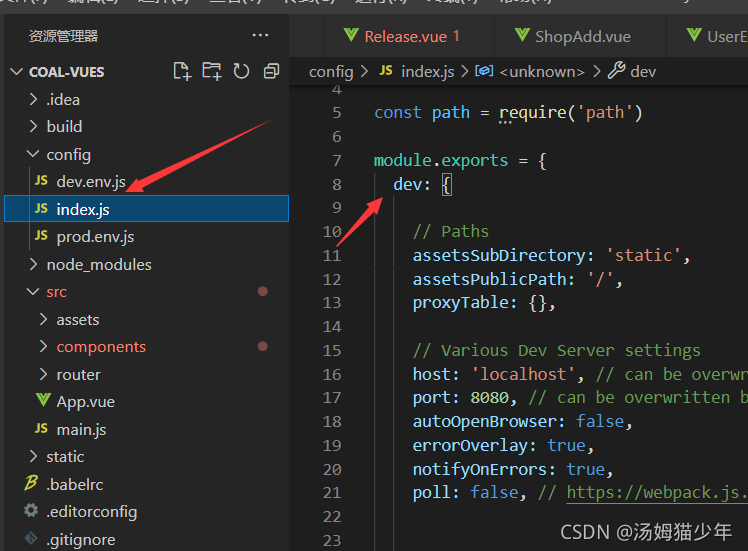Follow the https://webpack.js link on line 21
Image resolution: width=748 pixels, height=551 pixels.
pos(657,492)
